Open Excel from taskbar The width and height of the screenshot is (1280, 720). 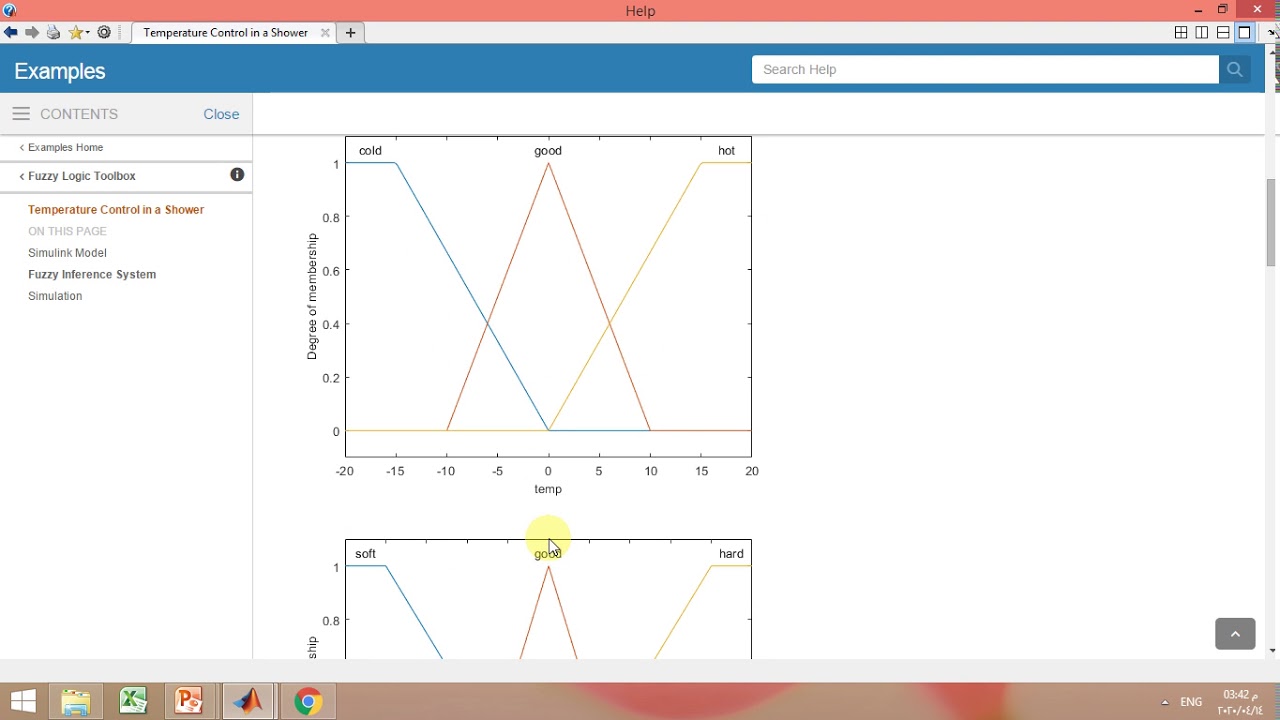click(x=133, y=701)
